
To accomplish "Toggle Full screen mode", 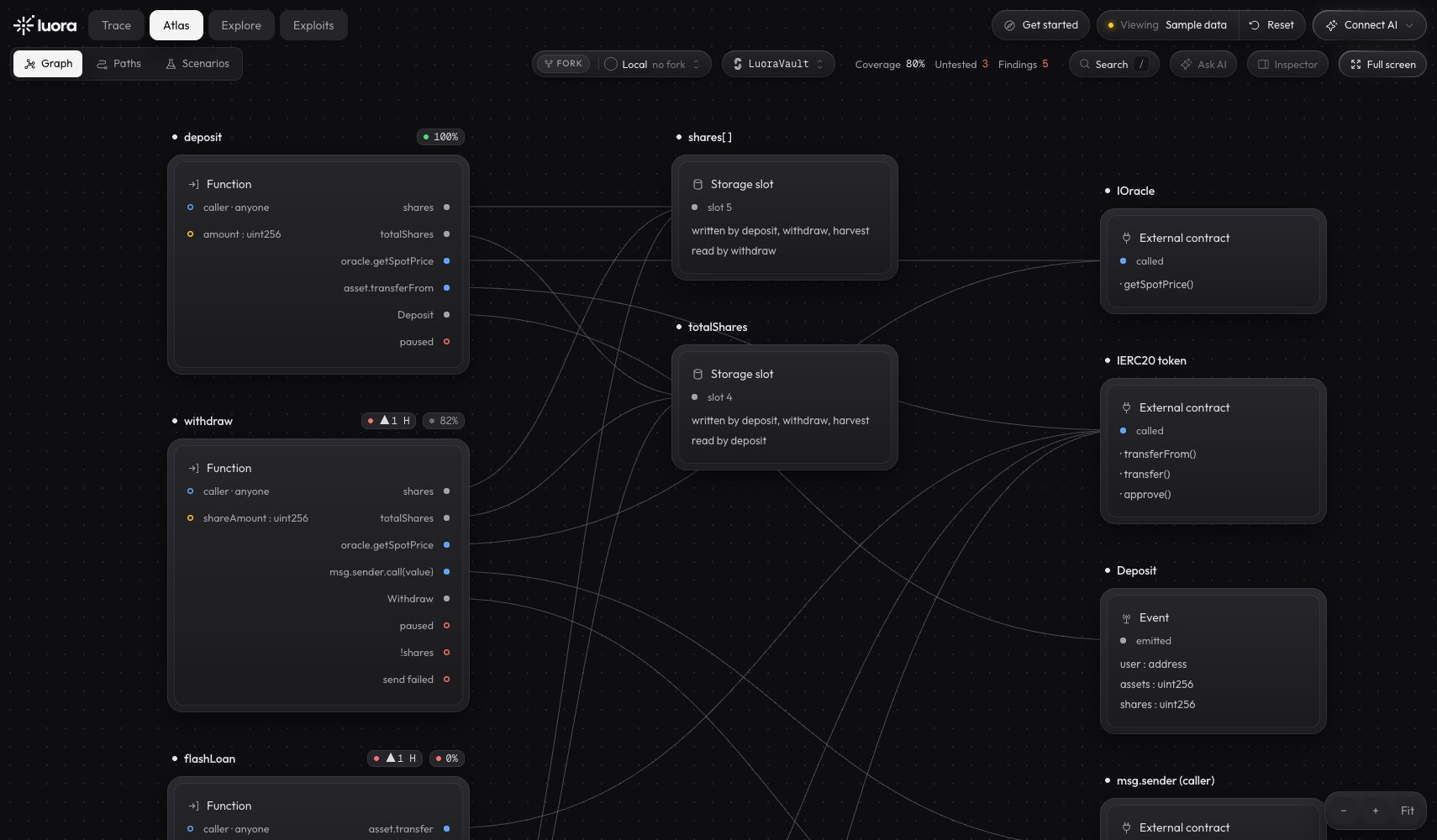I will click(1382, 64).
